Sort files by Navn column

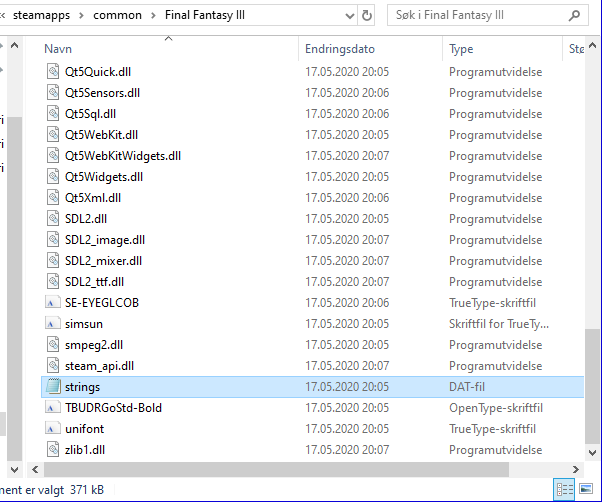pos(58,49)
